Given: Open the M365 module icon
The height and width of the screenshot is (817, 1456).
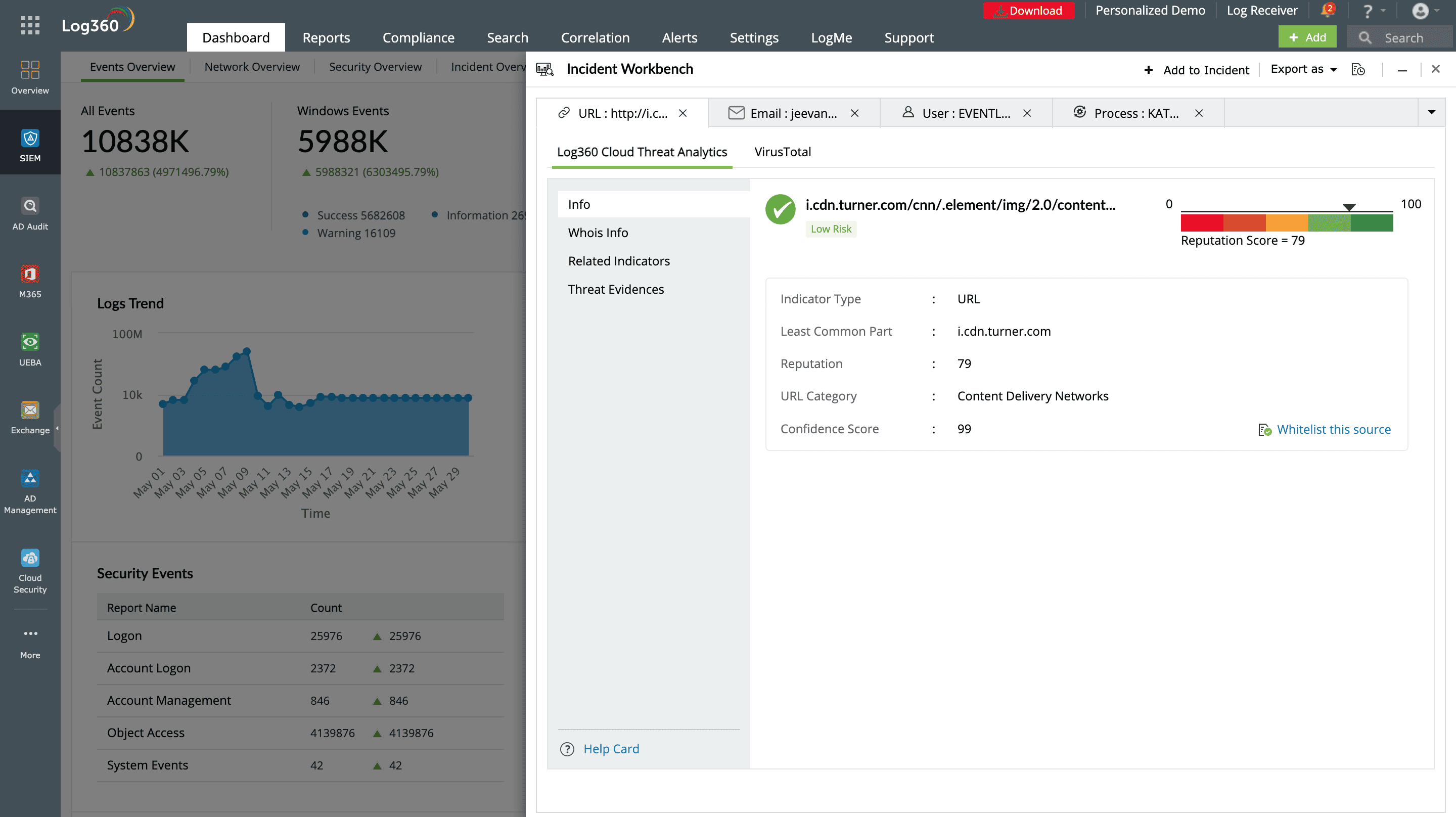Looking at the screenshot, I should [x=30, y=278].
